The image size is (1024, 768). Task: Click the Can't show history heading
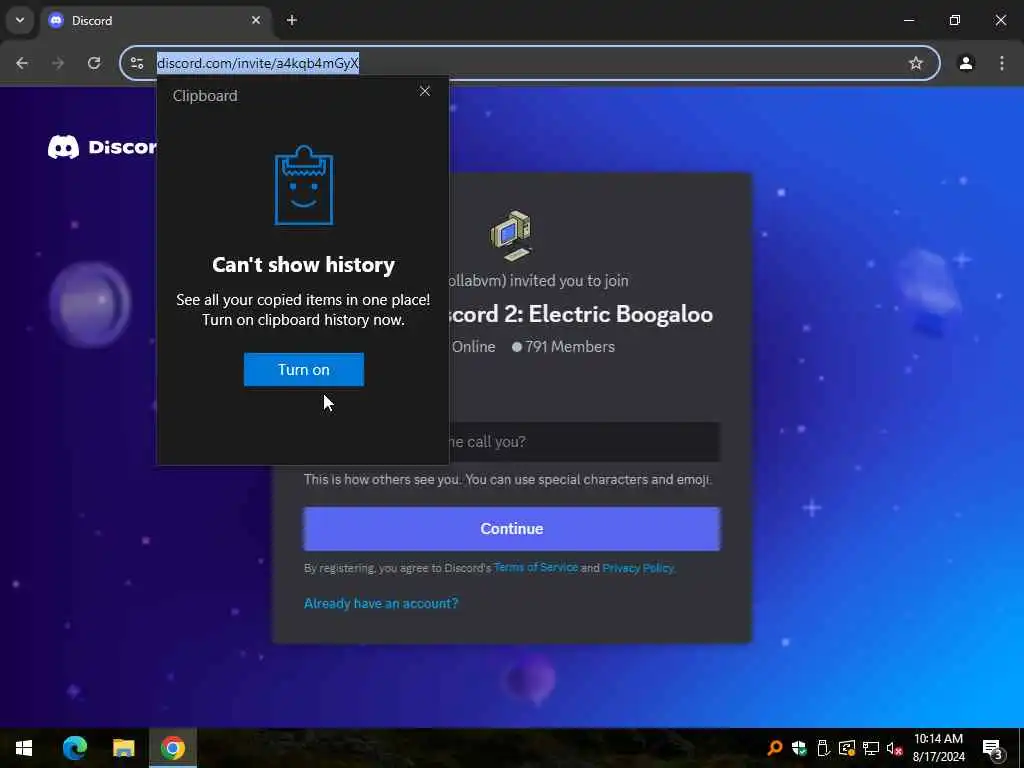[x=304, y=264]
